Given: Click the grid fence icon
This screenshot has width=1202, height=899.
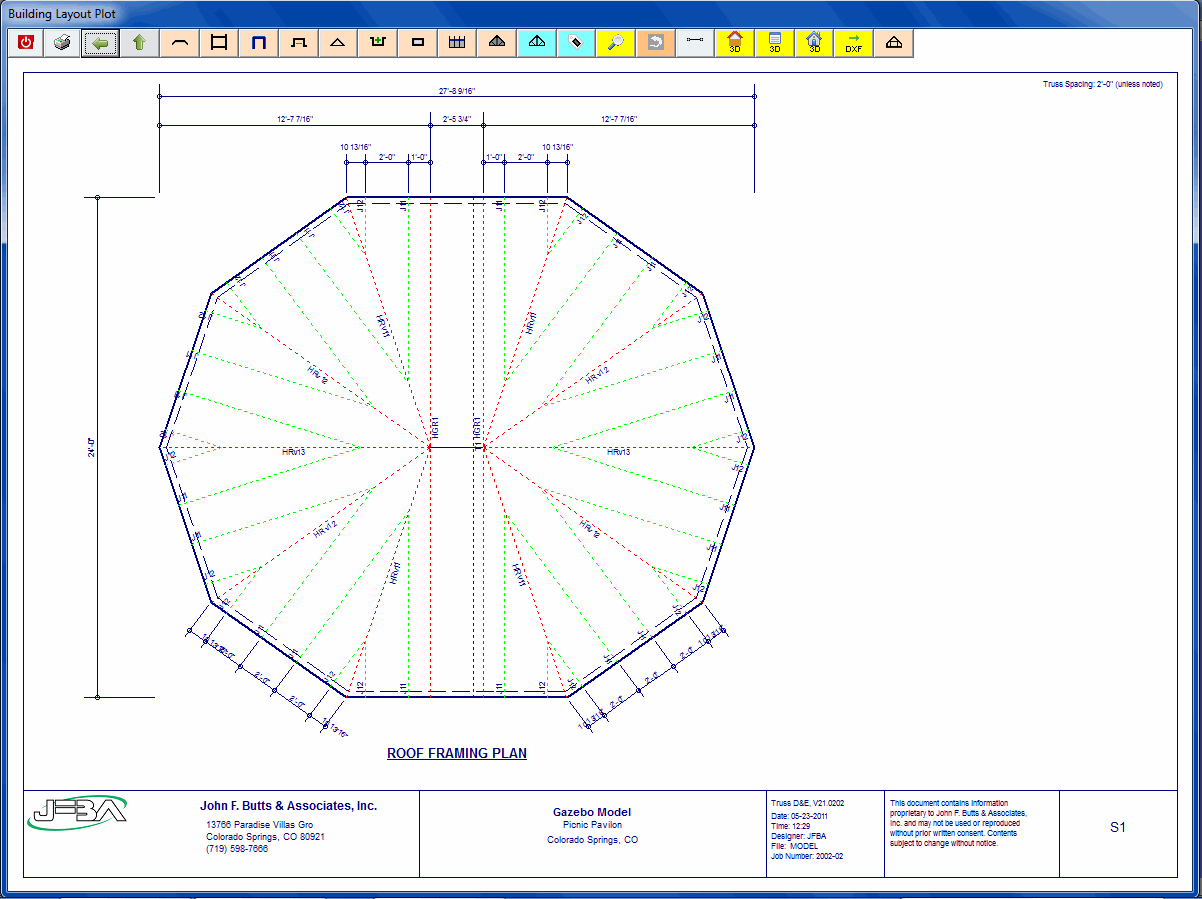Looking at the screenshot, I should coord(457,43).
